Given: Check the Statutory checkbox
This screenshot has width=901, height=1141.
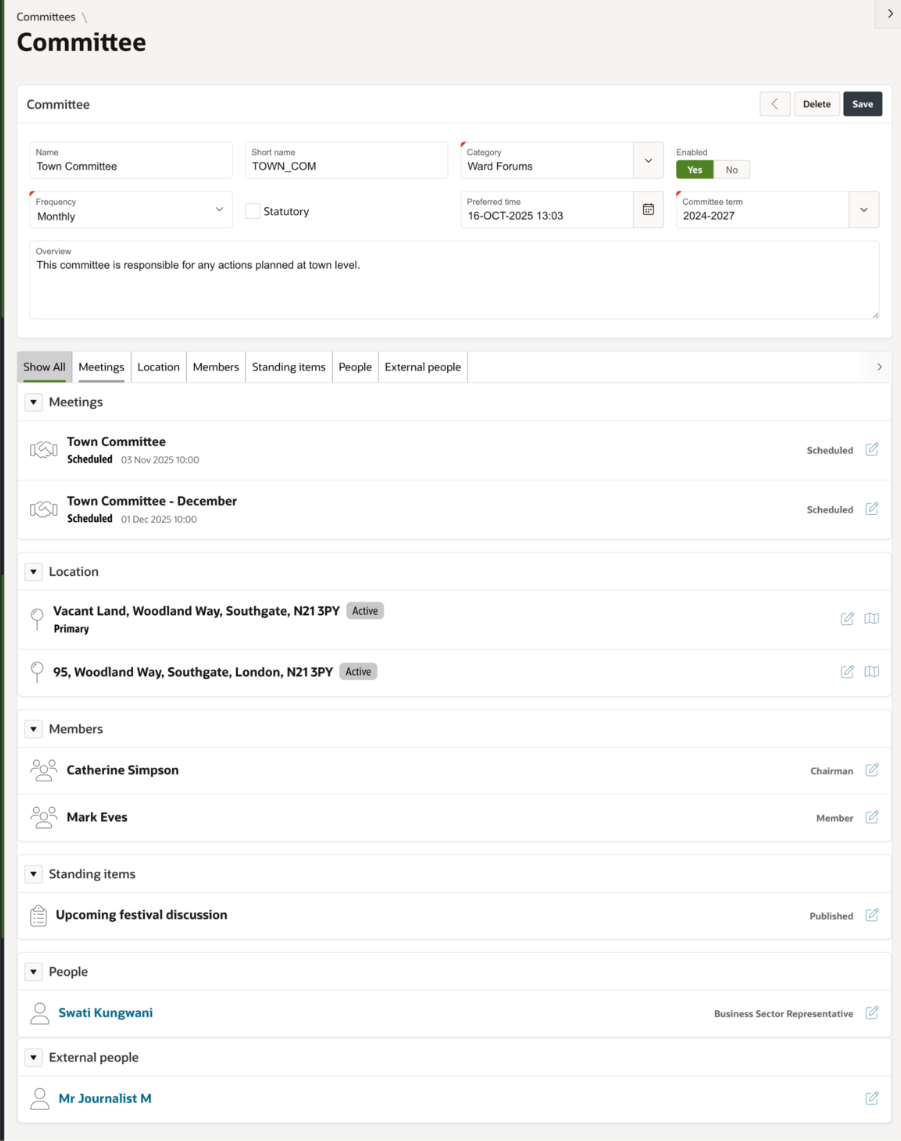Looking at the screenshot, I should pos(253,211).
